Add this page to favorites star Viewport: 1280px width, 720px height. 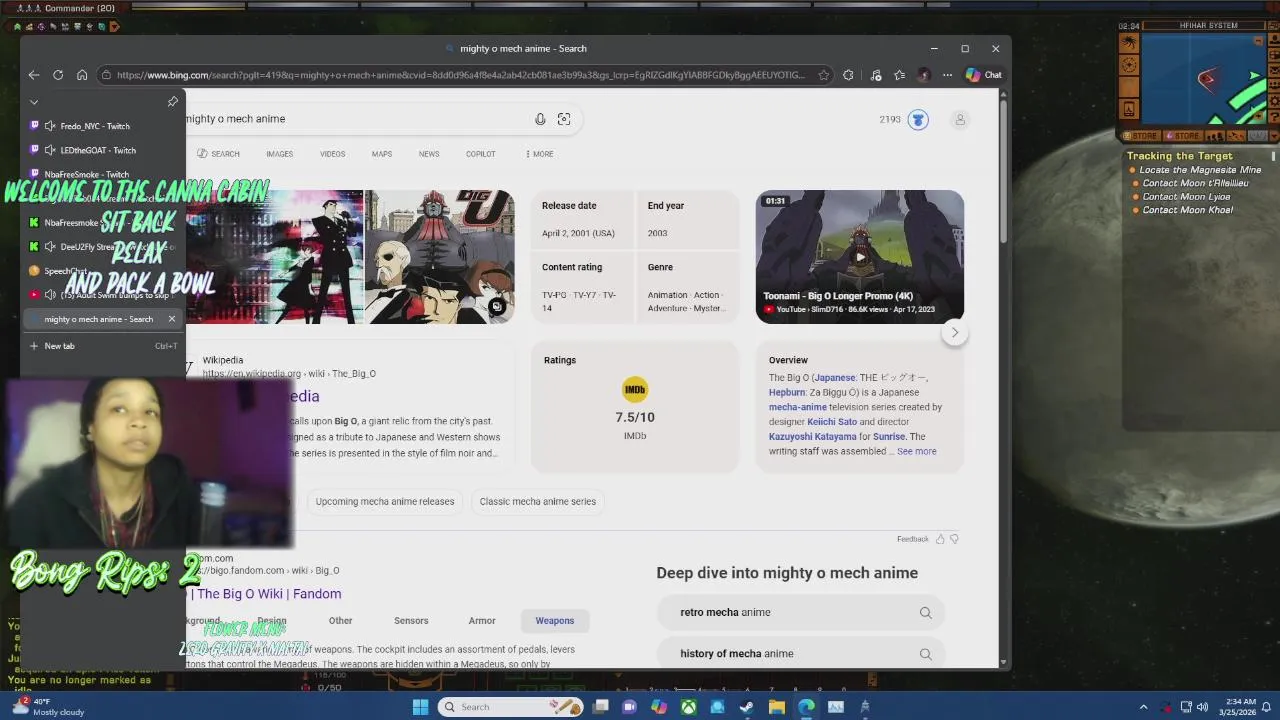pos(823,75)
